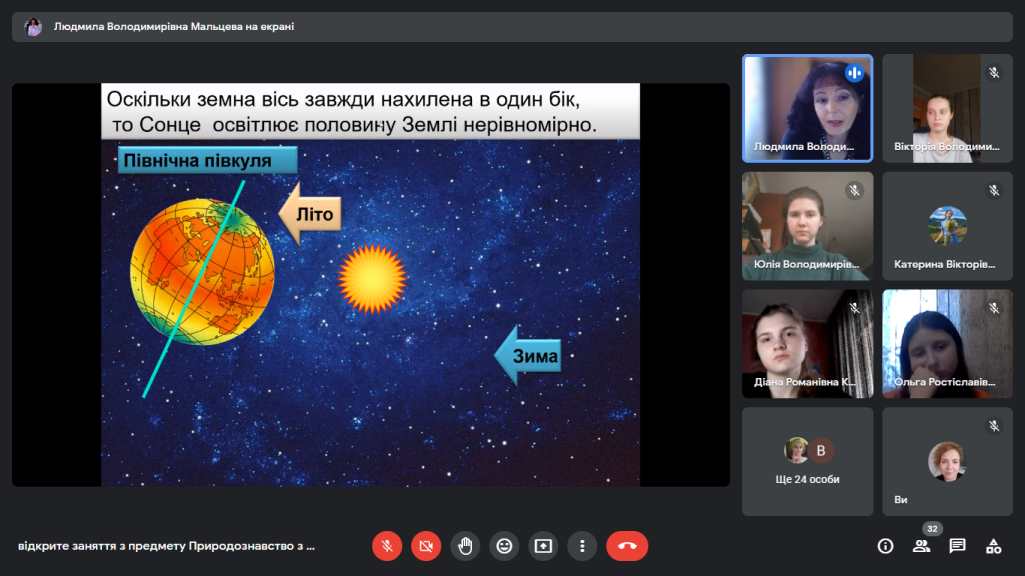Open the meeting details info icon
The width and height of the screenshot is (1025, 576).
885,546
